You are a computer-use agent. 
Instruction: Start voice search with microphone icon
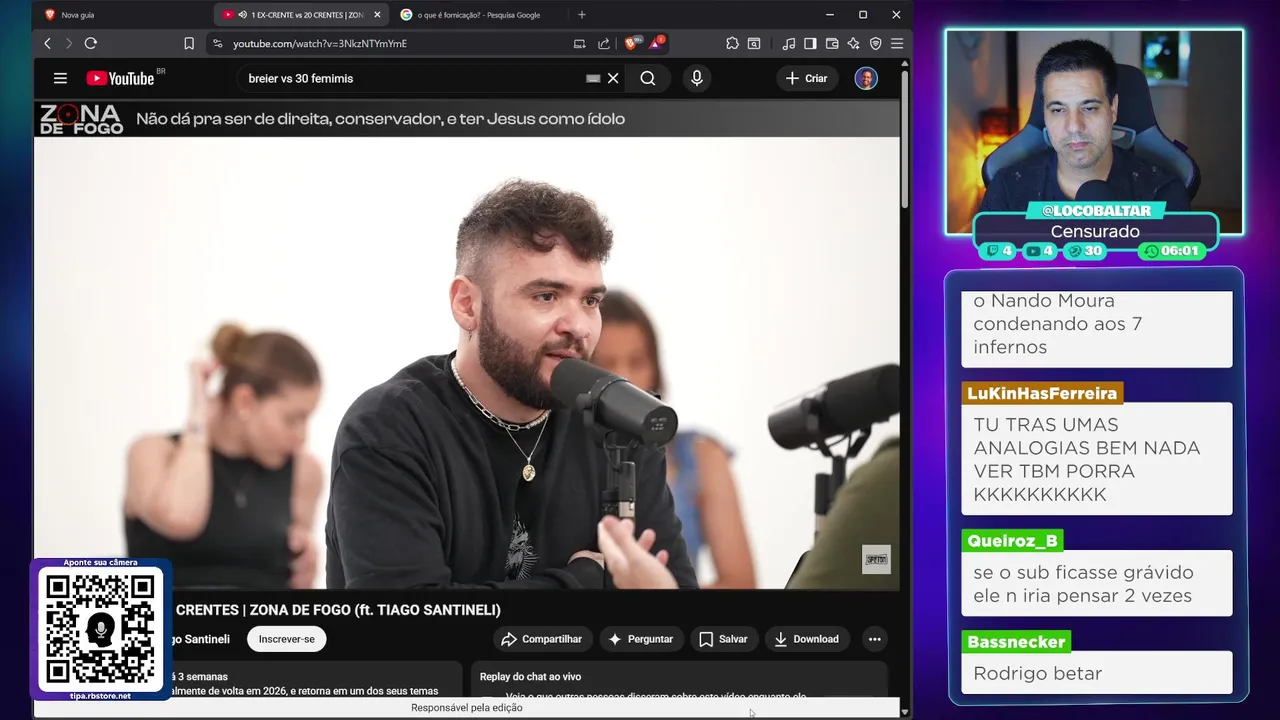tap(697, 78)
